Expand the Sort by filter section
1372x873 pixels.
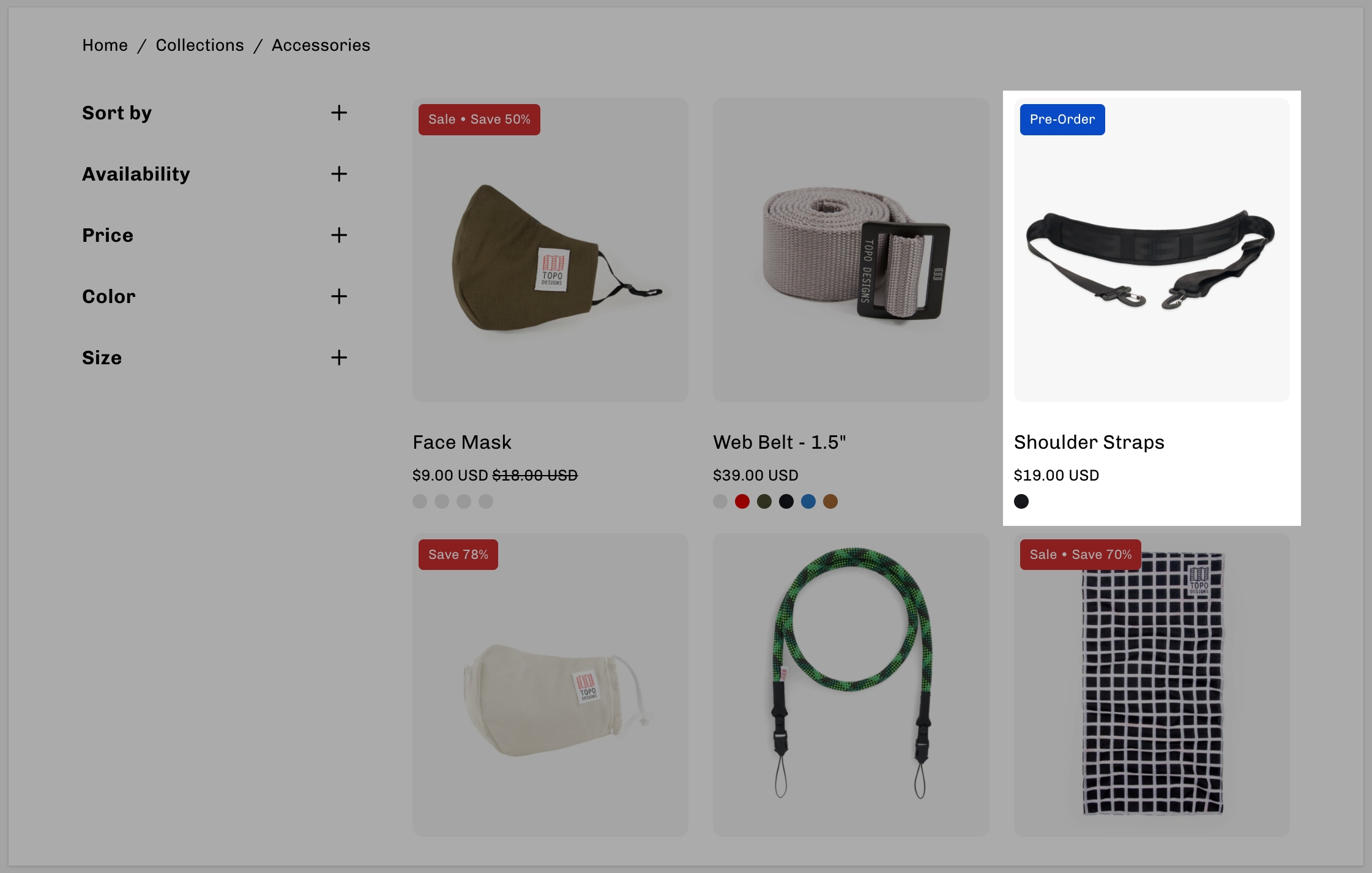[x=215, y=113]
